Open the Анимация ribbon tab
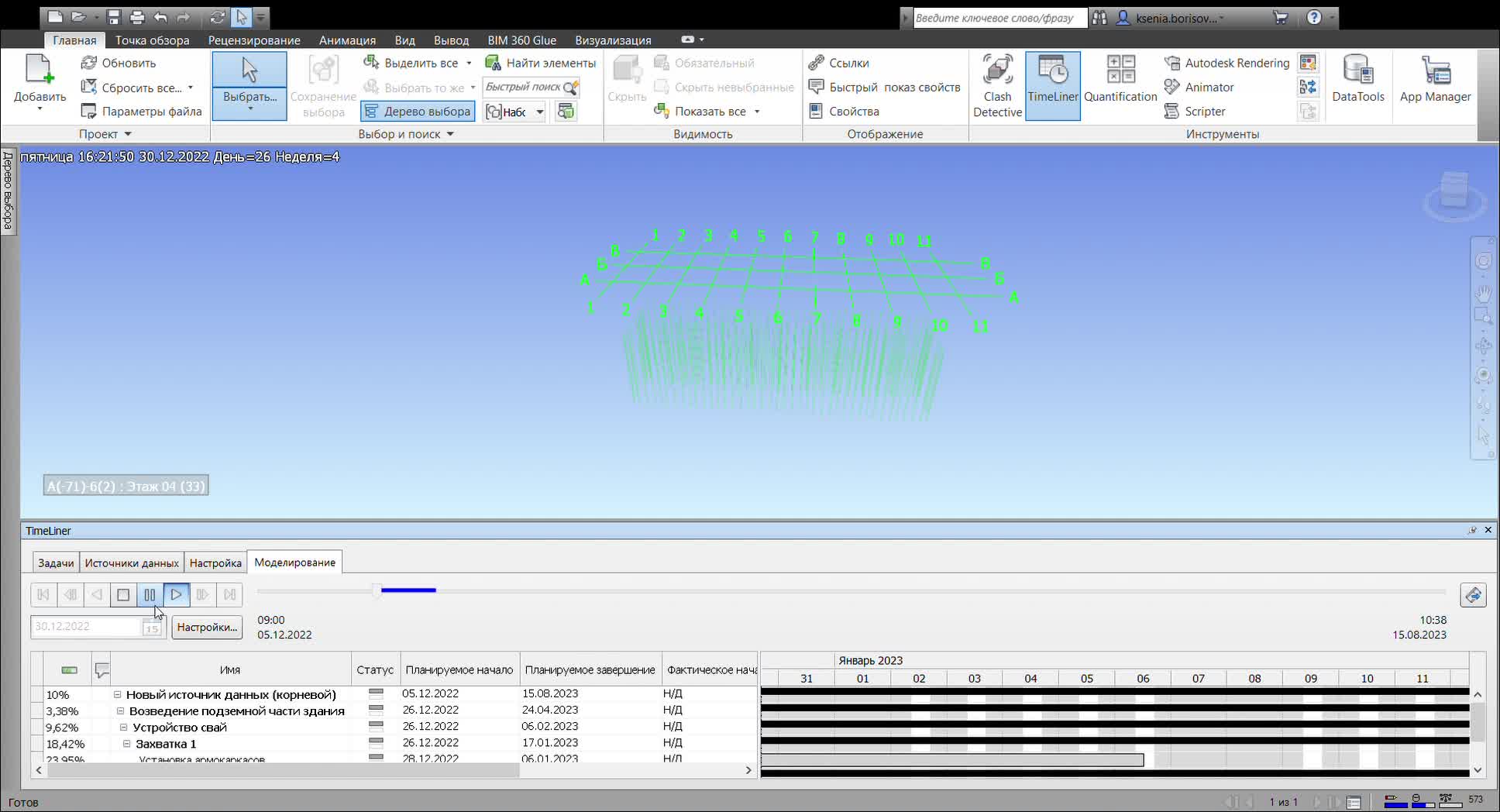Screen dimensions: 1500x812 347,40
